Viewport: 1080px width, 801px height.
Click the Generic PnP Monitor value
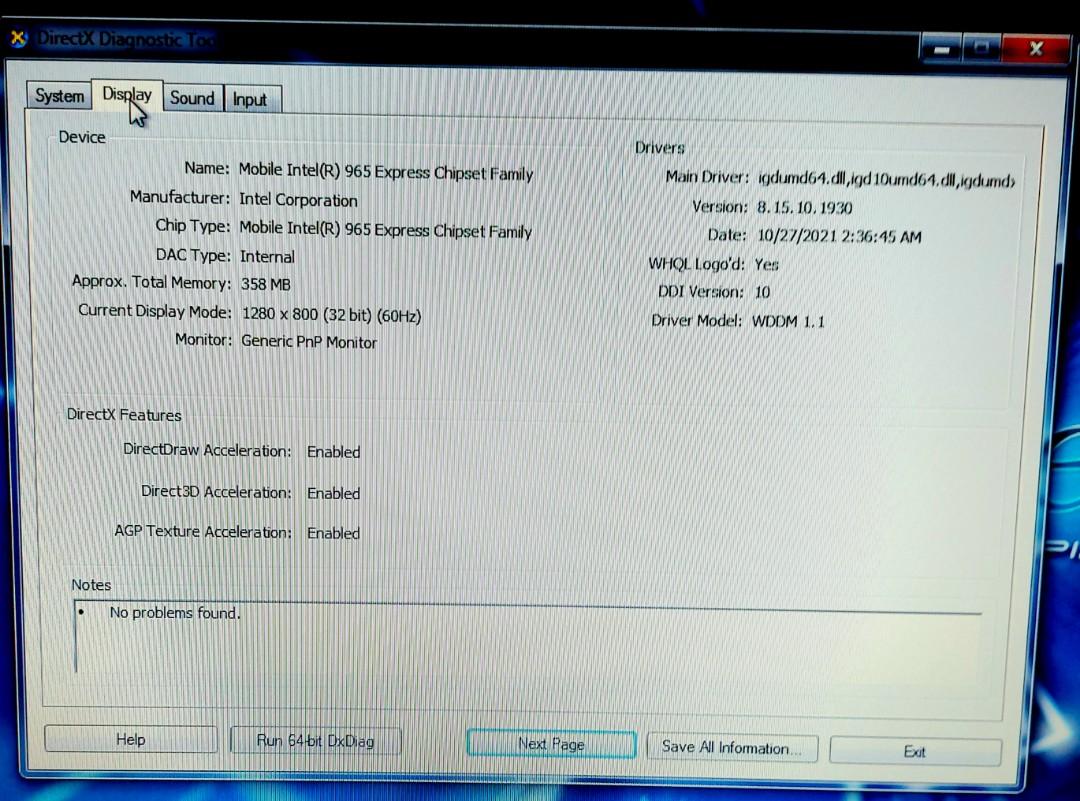point(309,342)
